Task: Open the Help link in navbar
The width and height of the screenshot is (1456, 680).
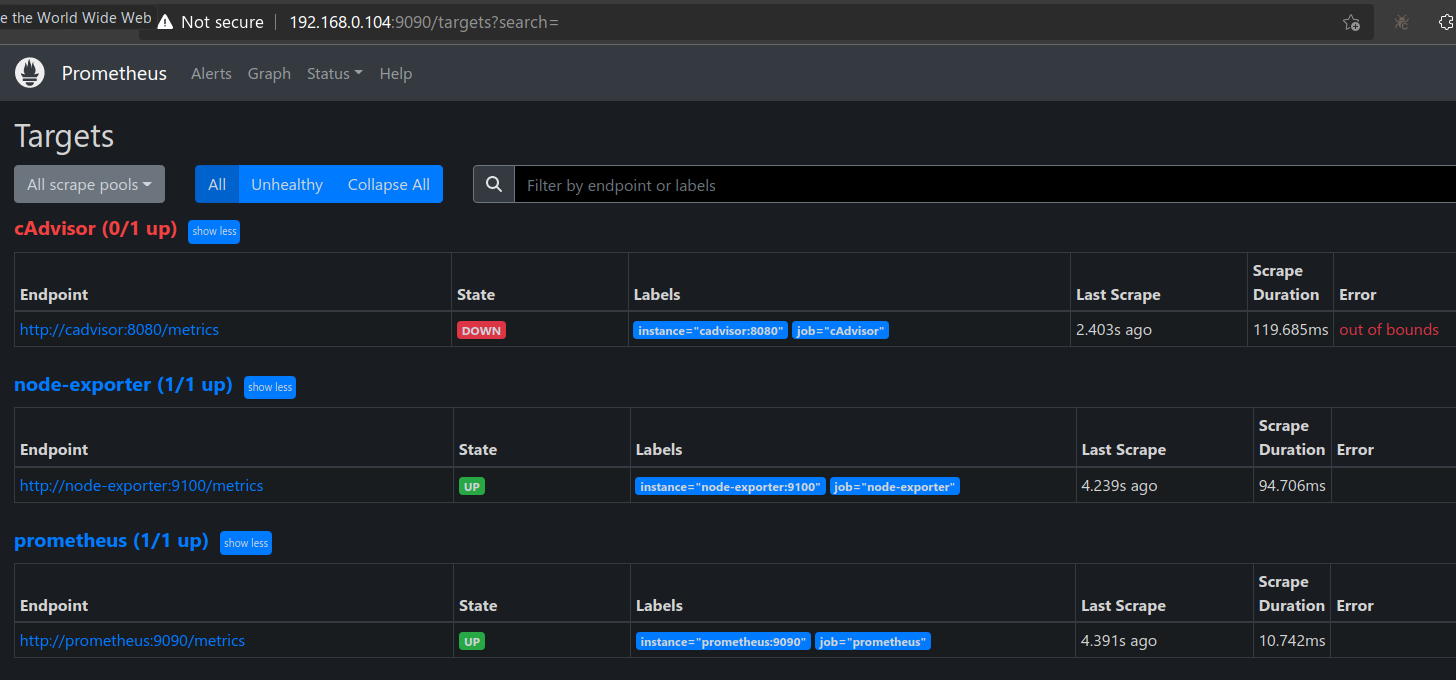Action: tap(396, 74)
